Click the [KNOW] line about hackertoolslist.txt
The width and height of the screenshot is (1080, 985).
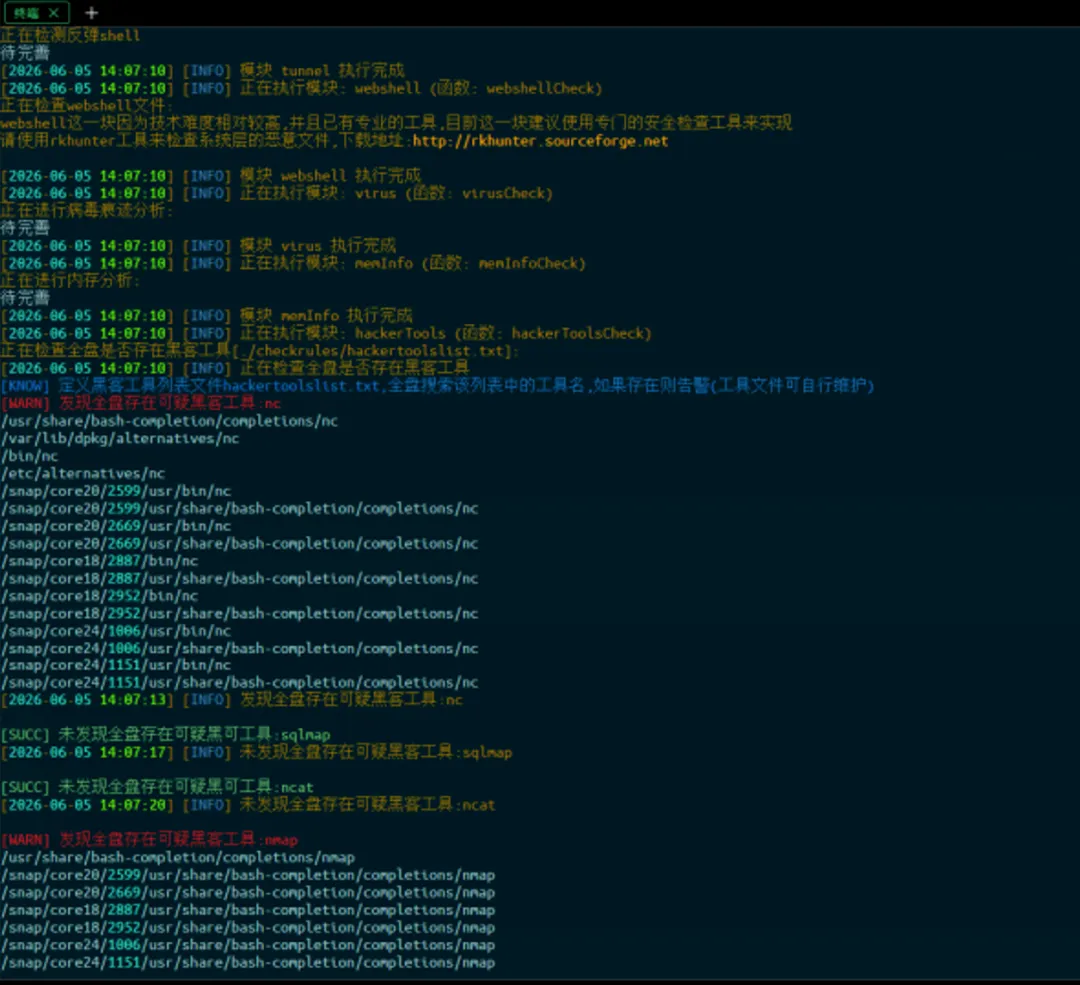coord(437,386)
